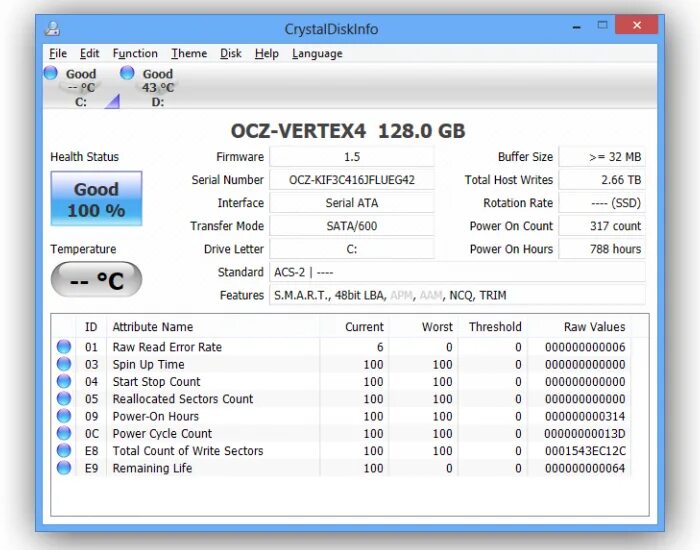700x550 pixels.
Task: Open the Language menu
Action: pyautogui.click(x=317, y=54)
